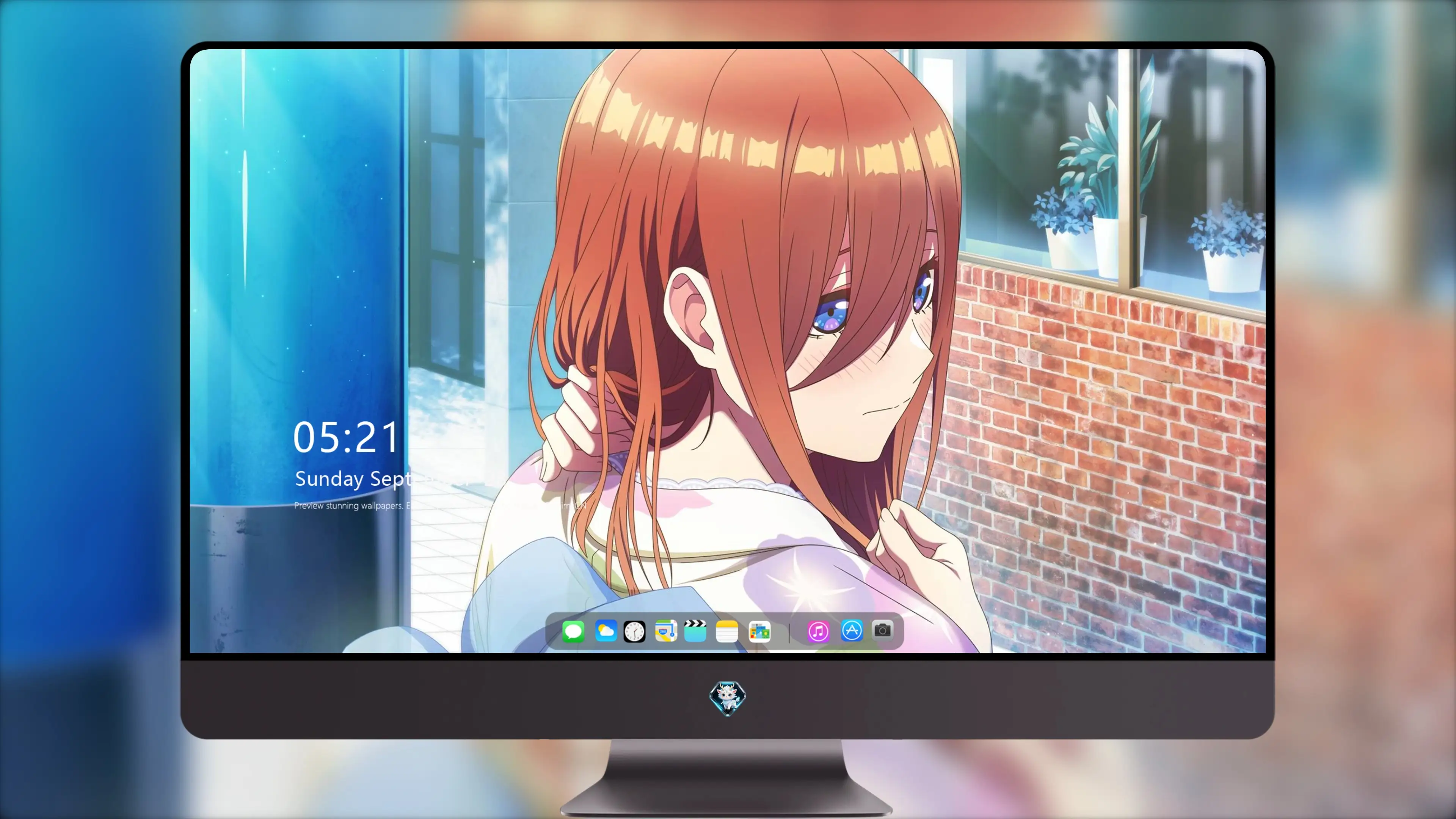Click the dragon logo on monitor chin
Image resolution: width=1456 pixels, height=819 pixels.
tap(728, 698)
